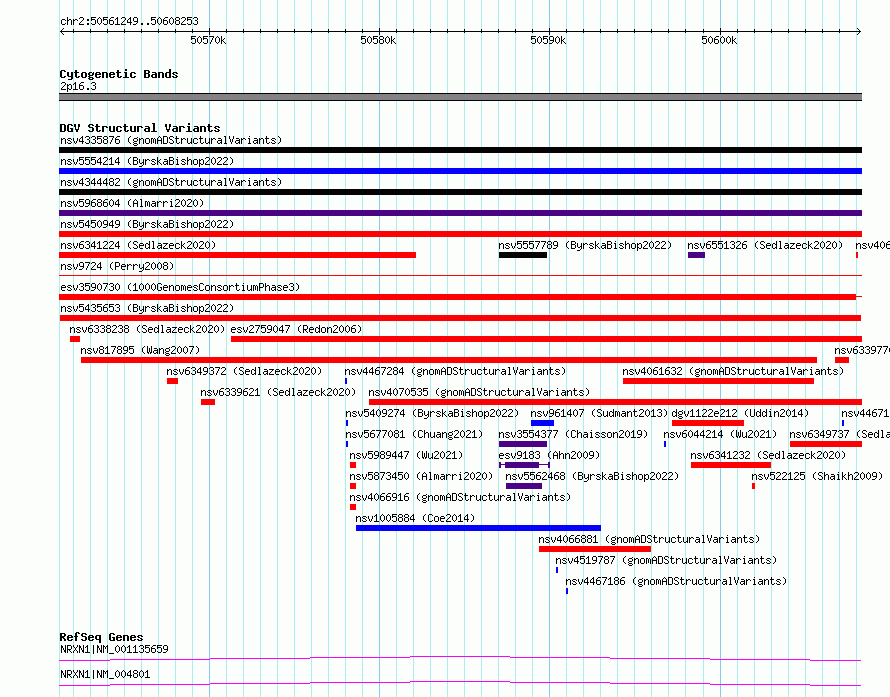Open variant nsv522125 (Shaikh2009) label
This screenshot has height=697, width=890.
pos(817,476)
